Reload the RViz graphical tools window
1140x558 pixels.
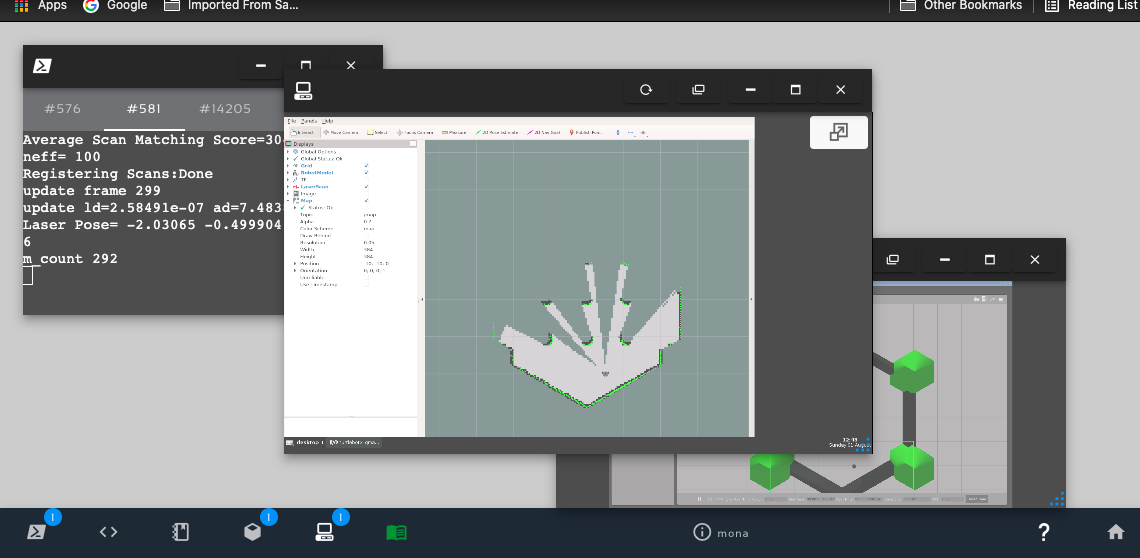646,89
